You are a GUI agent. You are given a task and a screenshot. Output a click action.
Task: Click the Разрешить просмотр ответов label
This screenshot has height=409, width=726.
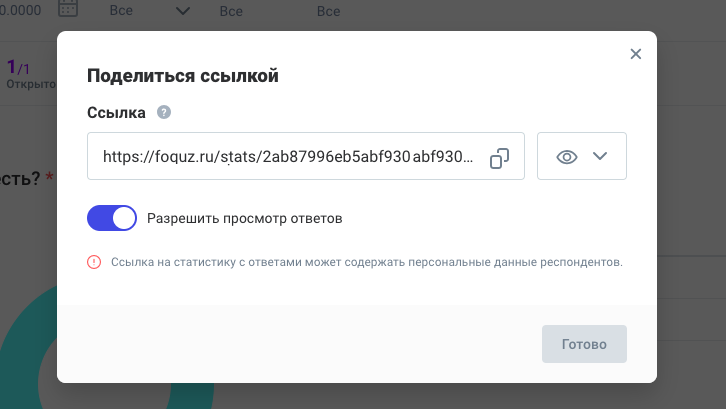coord(244,218)
